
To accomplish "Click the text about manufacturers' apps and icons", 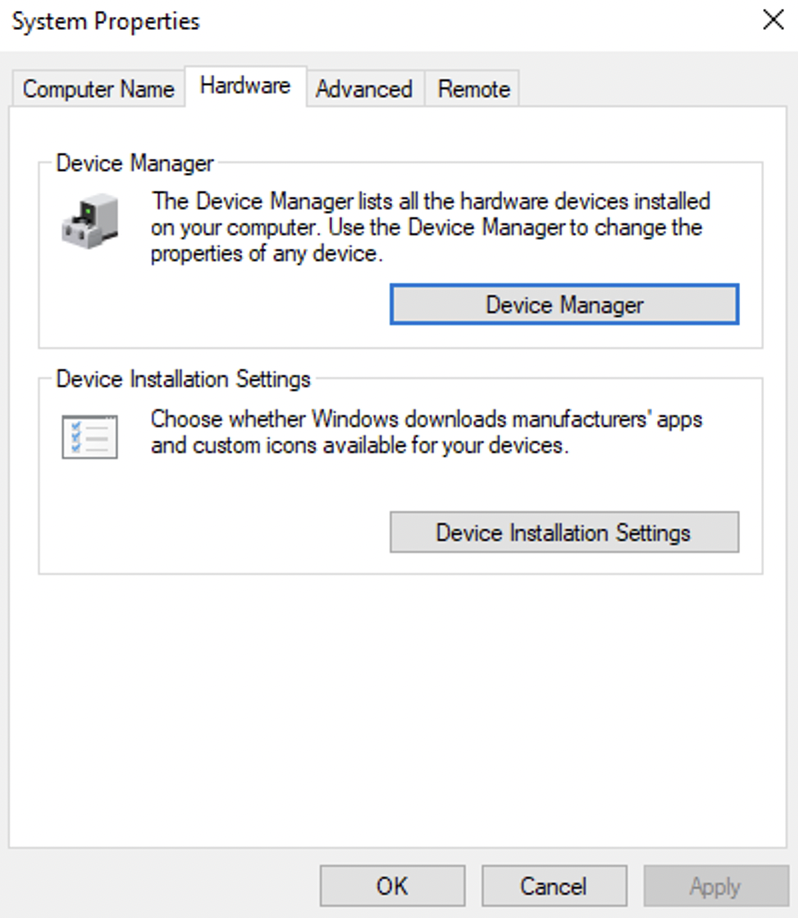I will click(426, 432).
